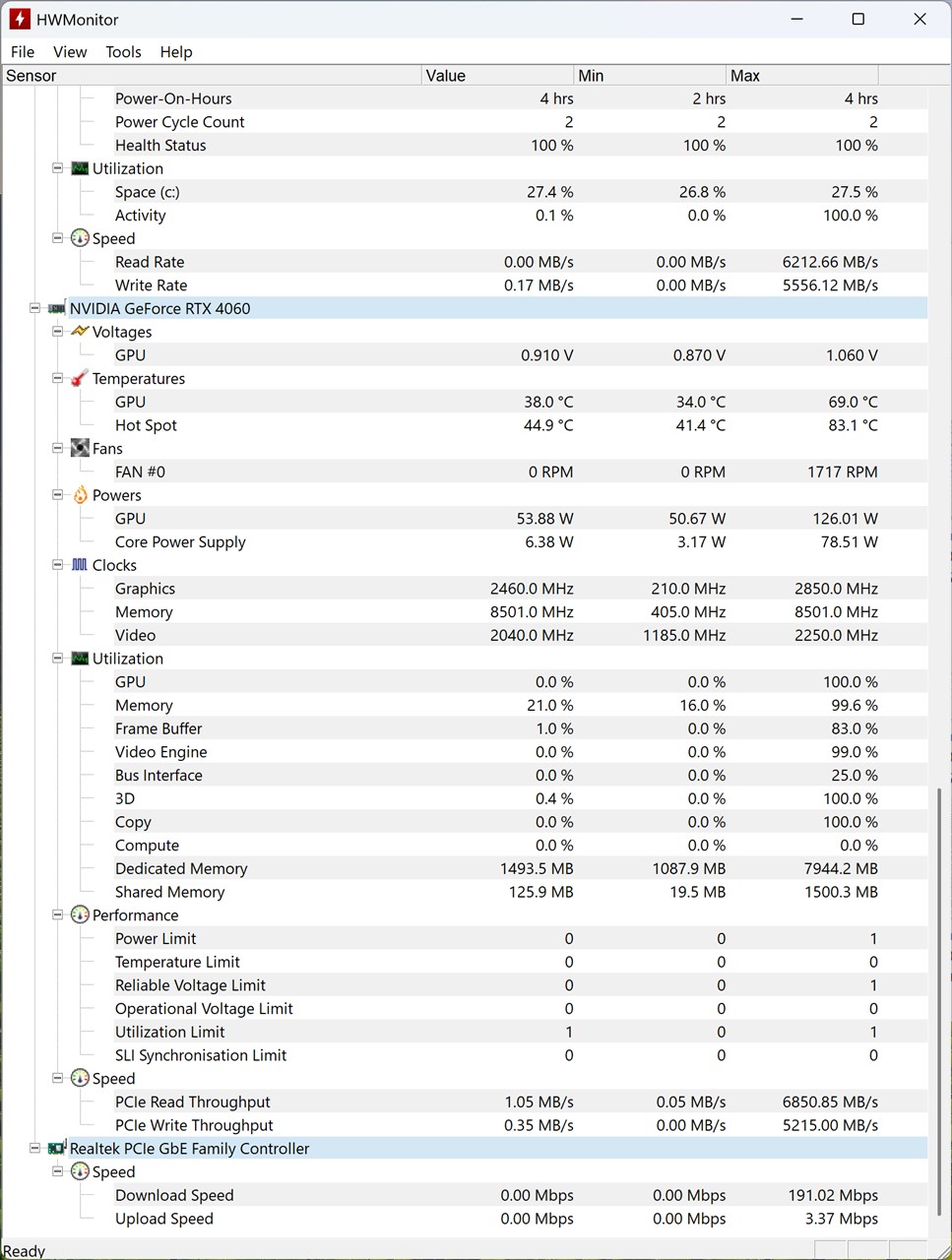This screenshot has height=1260, width=952.
Task: Click the Powers flame icon
Action: coord(80,495)
